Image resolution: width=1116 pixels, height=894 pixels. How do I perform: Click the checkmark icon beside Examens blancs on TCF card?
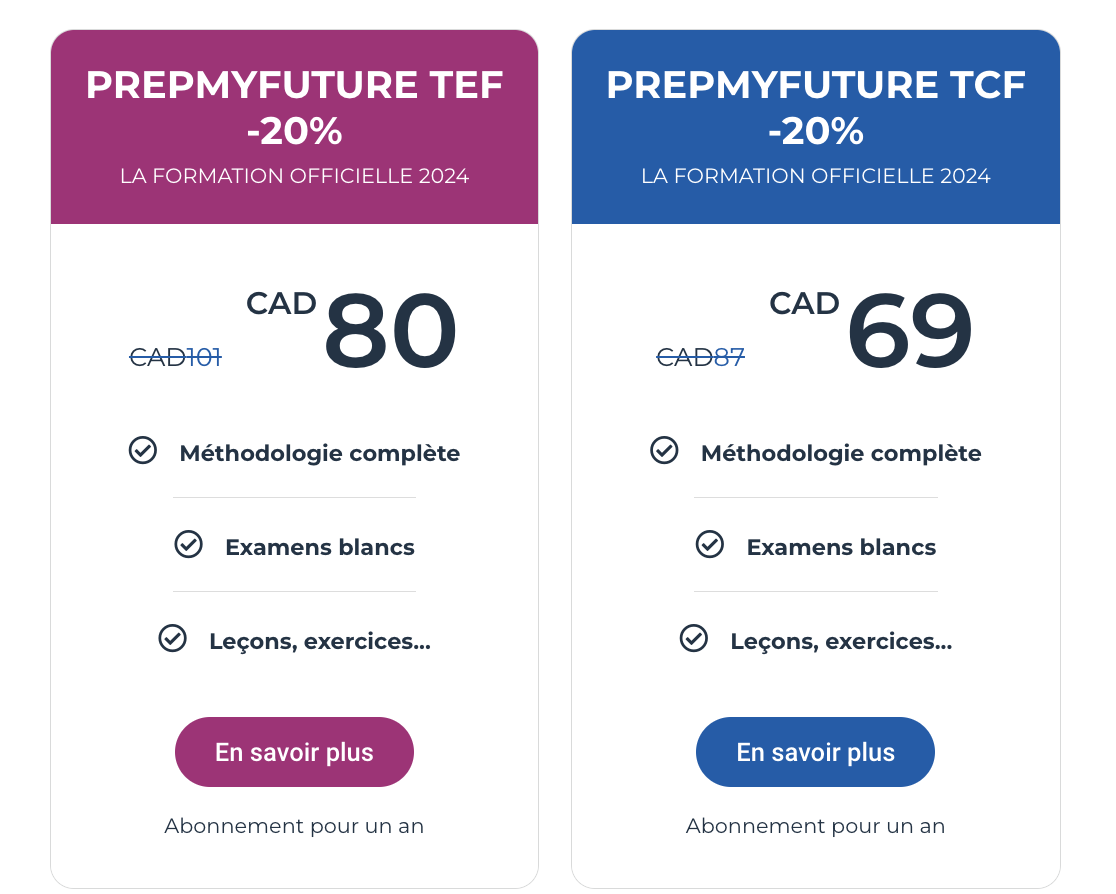click(710, 545)
